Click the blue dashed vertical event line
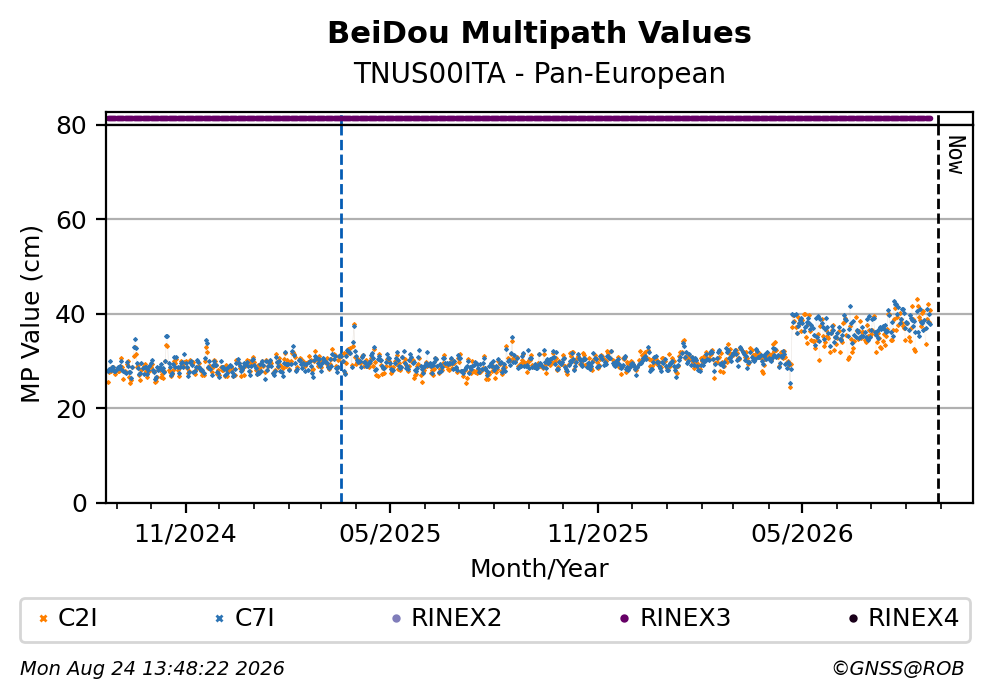 [x=341, y=308]
